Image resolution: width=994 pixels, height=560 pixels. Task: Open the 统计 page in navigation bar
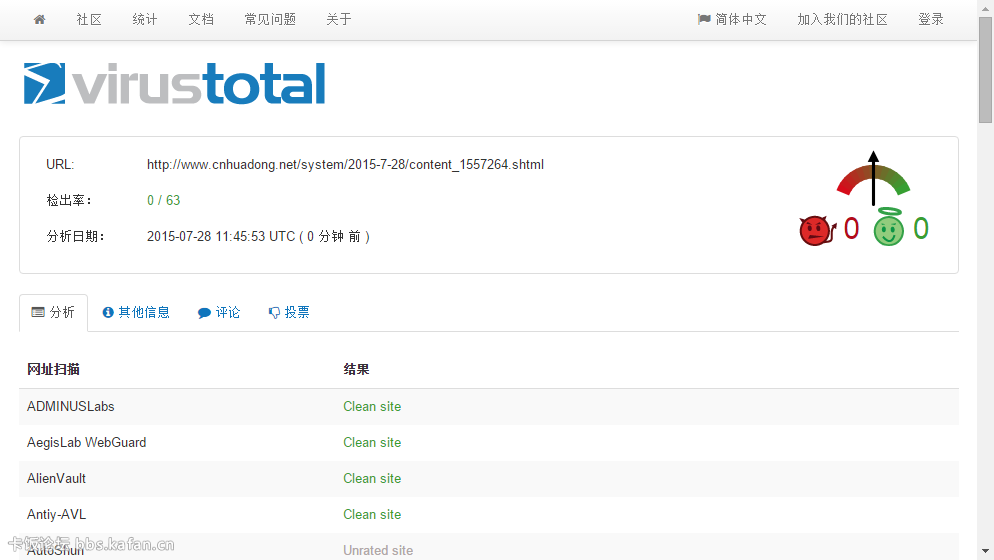[x=145, y=20]
